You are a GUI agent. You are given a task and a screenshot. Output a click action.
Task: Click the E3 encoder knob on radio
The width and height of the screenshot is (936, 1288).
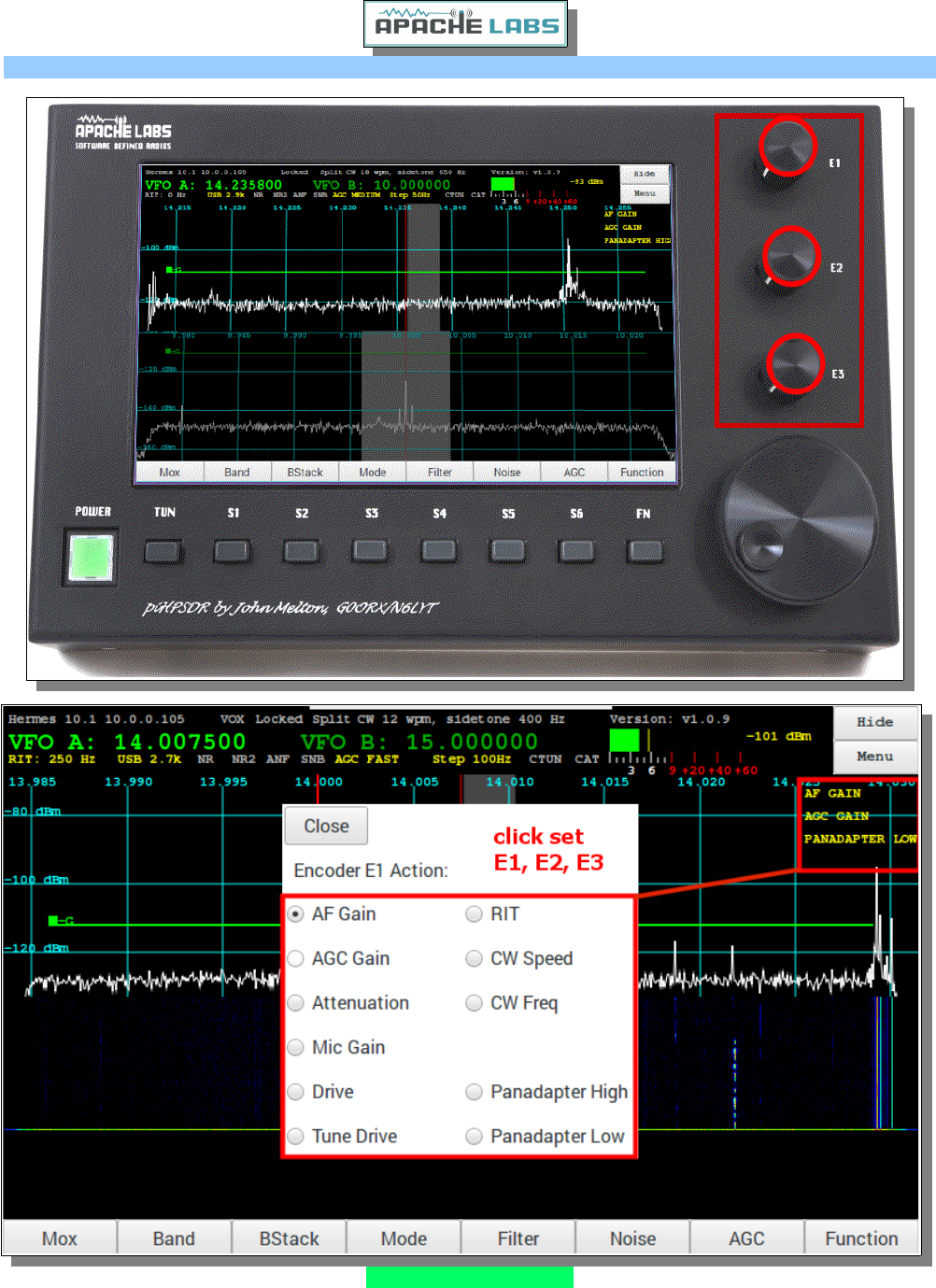795,364
